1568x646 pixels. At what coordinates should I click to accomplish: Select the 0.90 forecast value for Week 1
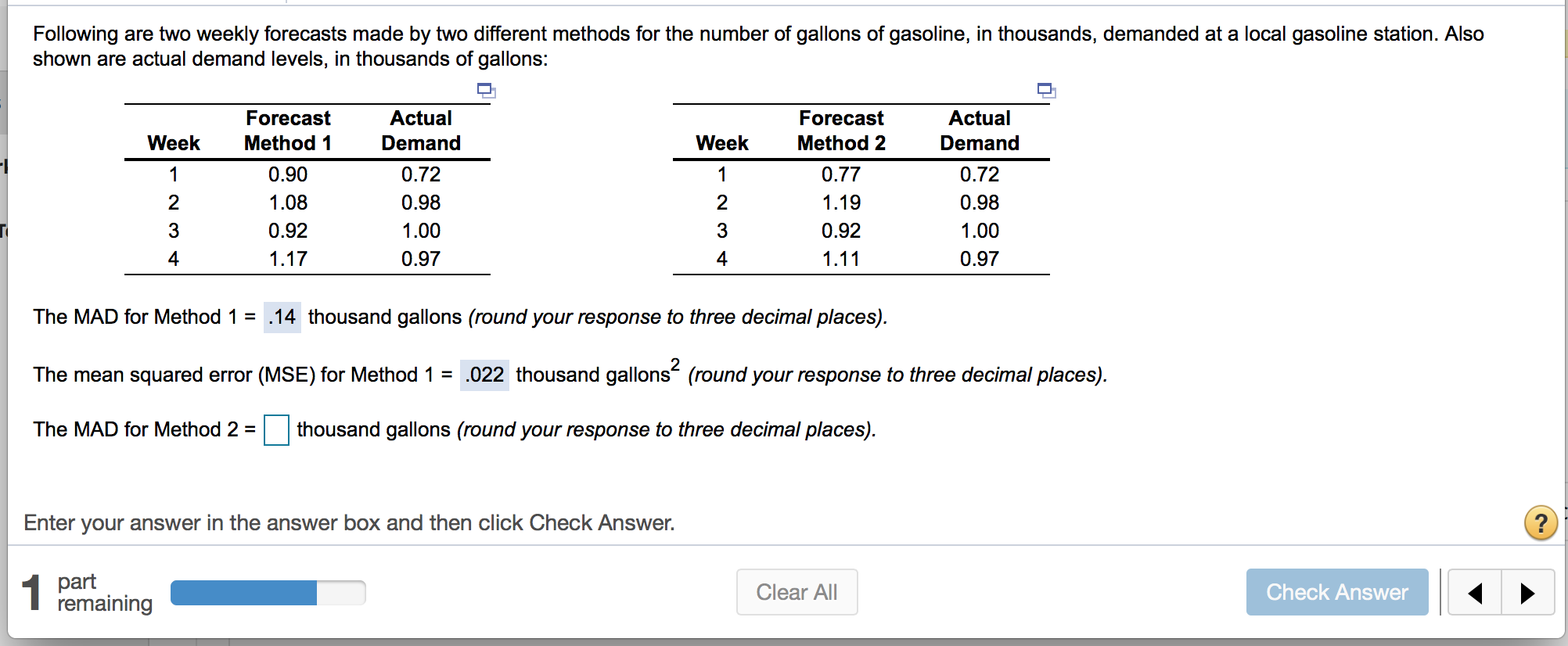[287, 174]
